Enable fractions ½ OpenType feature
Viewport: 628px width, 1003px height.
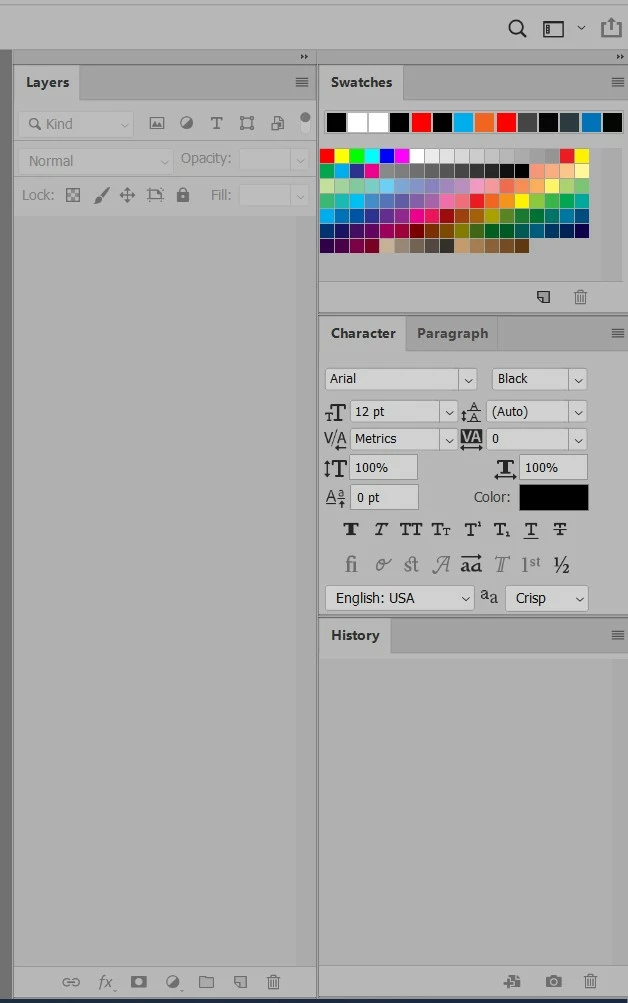(x=561, y=564)
